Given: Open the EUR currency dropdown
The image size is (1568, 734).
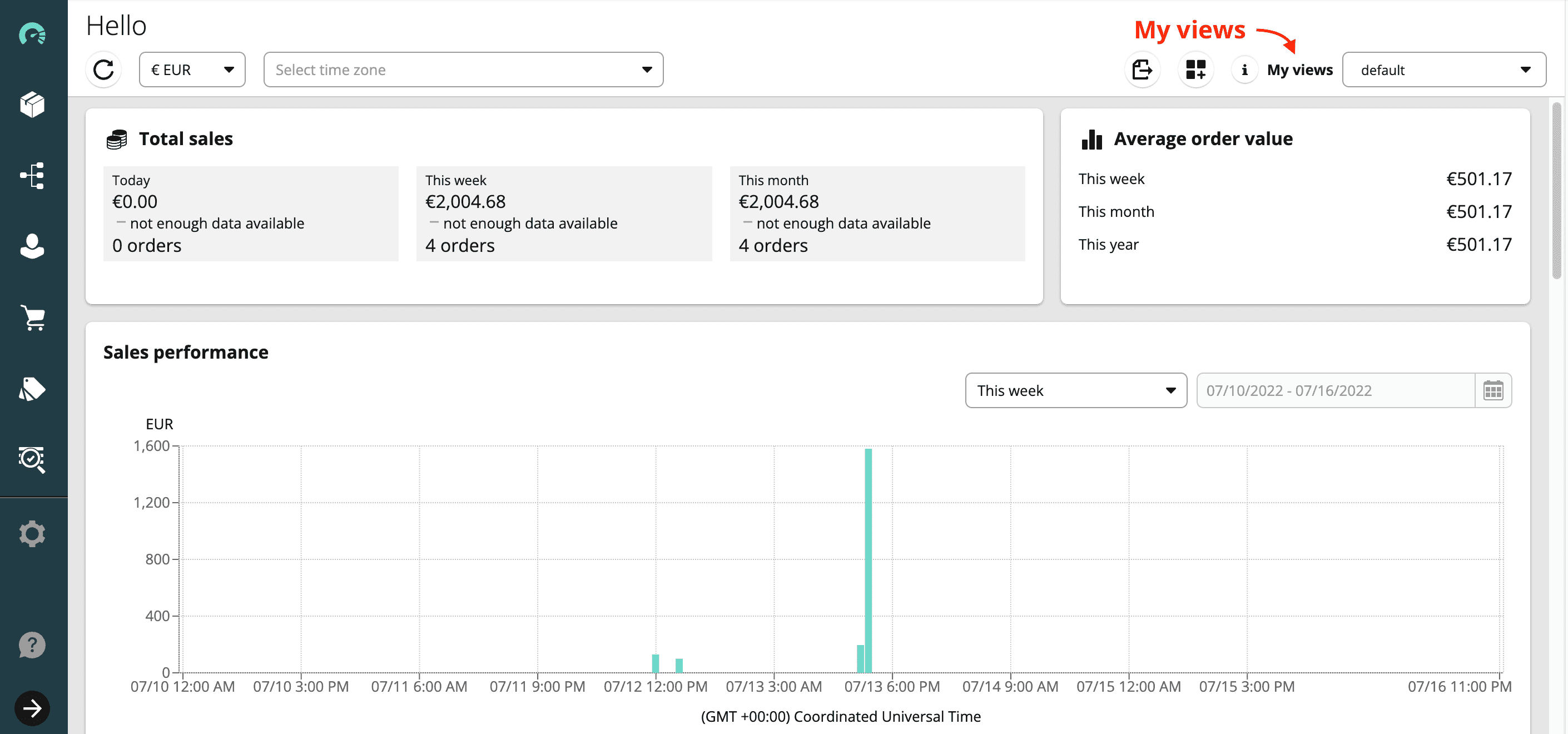Looking at the screenshot, I should (x=192, y=70).
